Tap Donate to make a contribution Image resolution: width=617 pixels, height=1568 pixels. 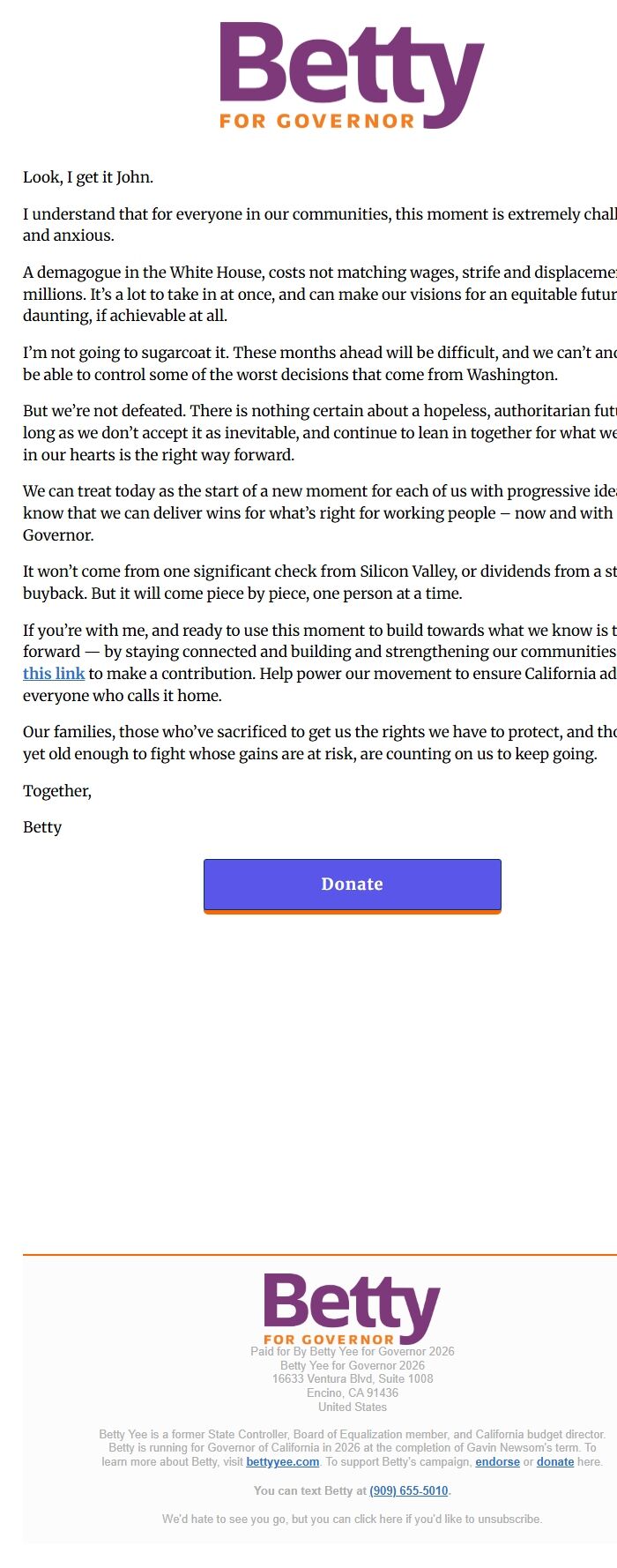[x=352, y=884]
